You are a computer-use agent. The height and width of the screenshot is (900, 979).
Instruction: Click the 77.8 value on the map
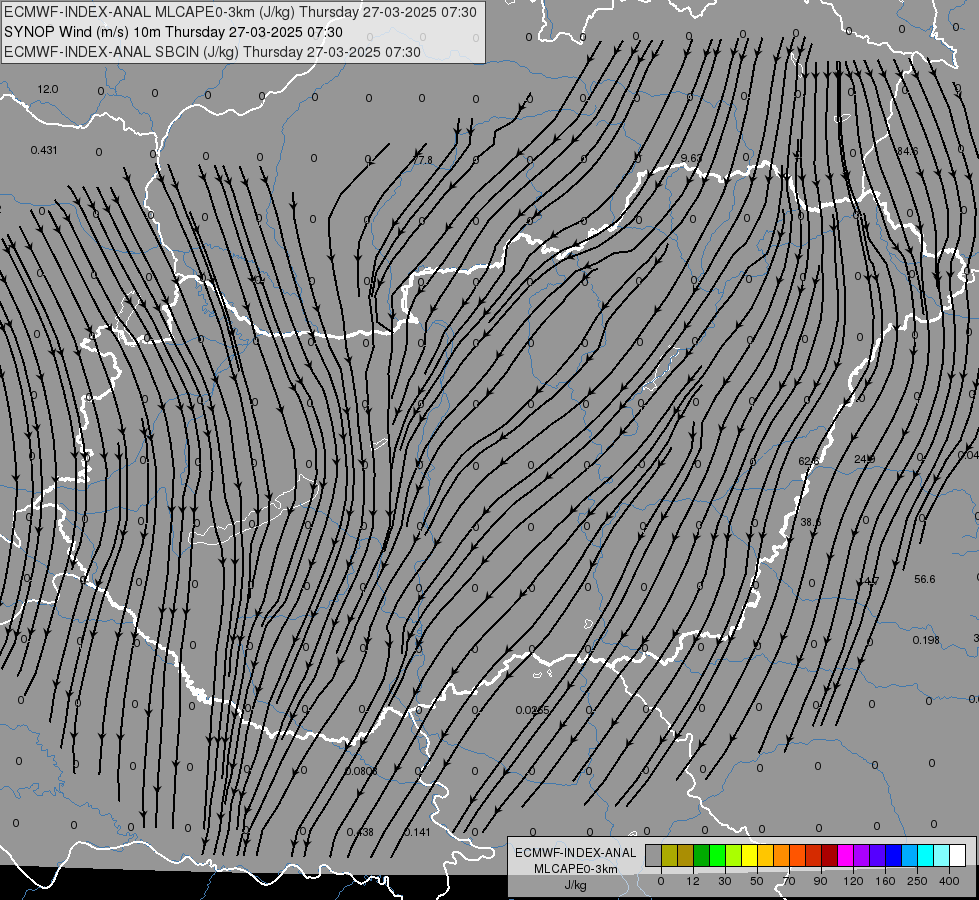[x=423, y=160]
